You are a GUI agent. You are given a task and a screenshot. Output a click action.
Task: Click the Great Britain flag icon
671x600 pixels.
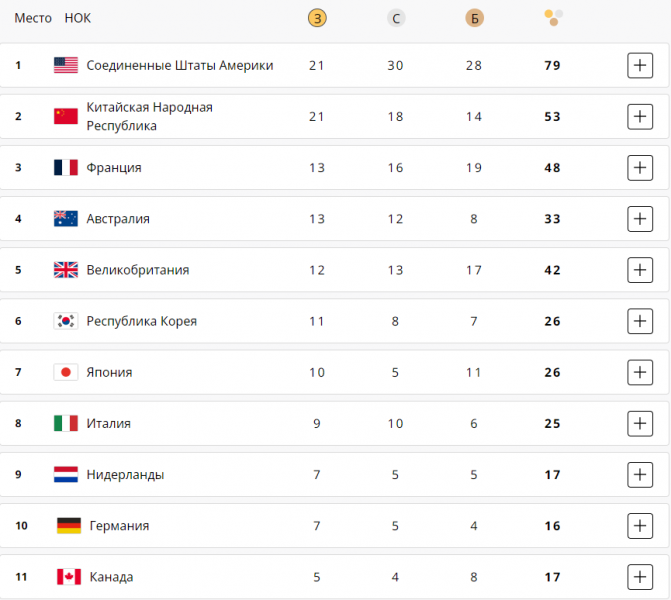pos(66,270)
